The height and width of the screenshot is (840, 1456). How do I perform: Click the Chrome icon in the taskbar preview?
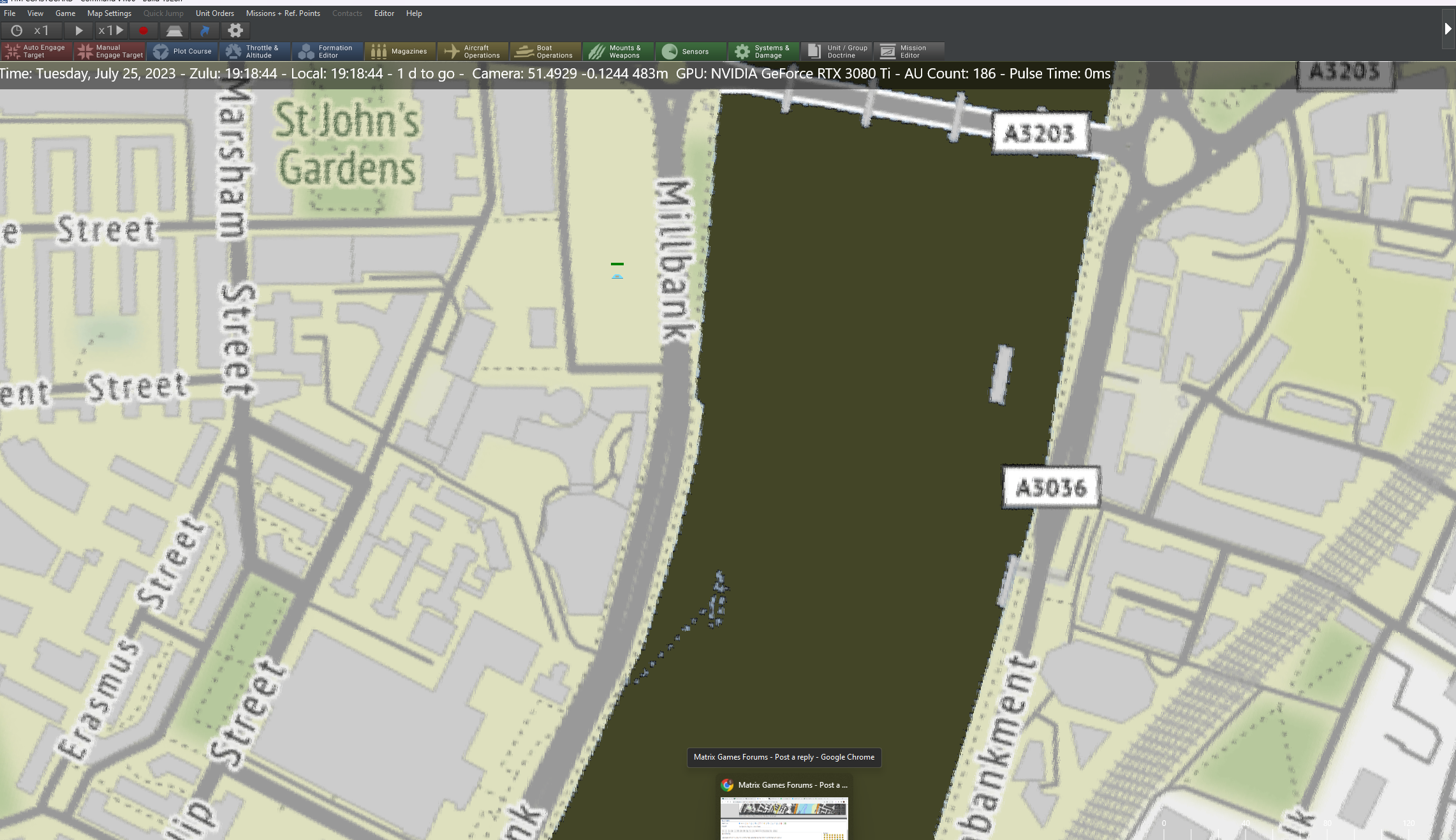pos(727,785)
